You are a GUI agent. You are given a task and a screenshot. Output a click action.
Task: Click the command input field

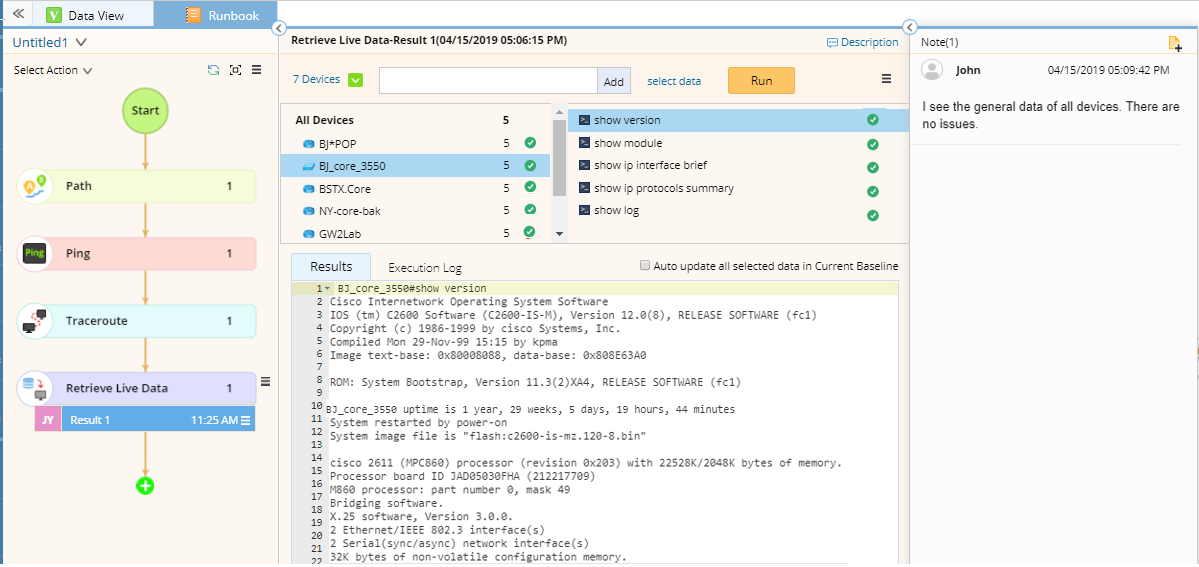point(487,81)
